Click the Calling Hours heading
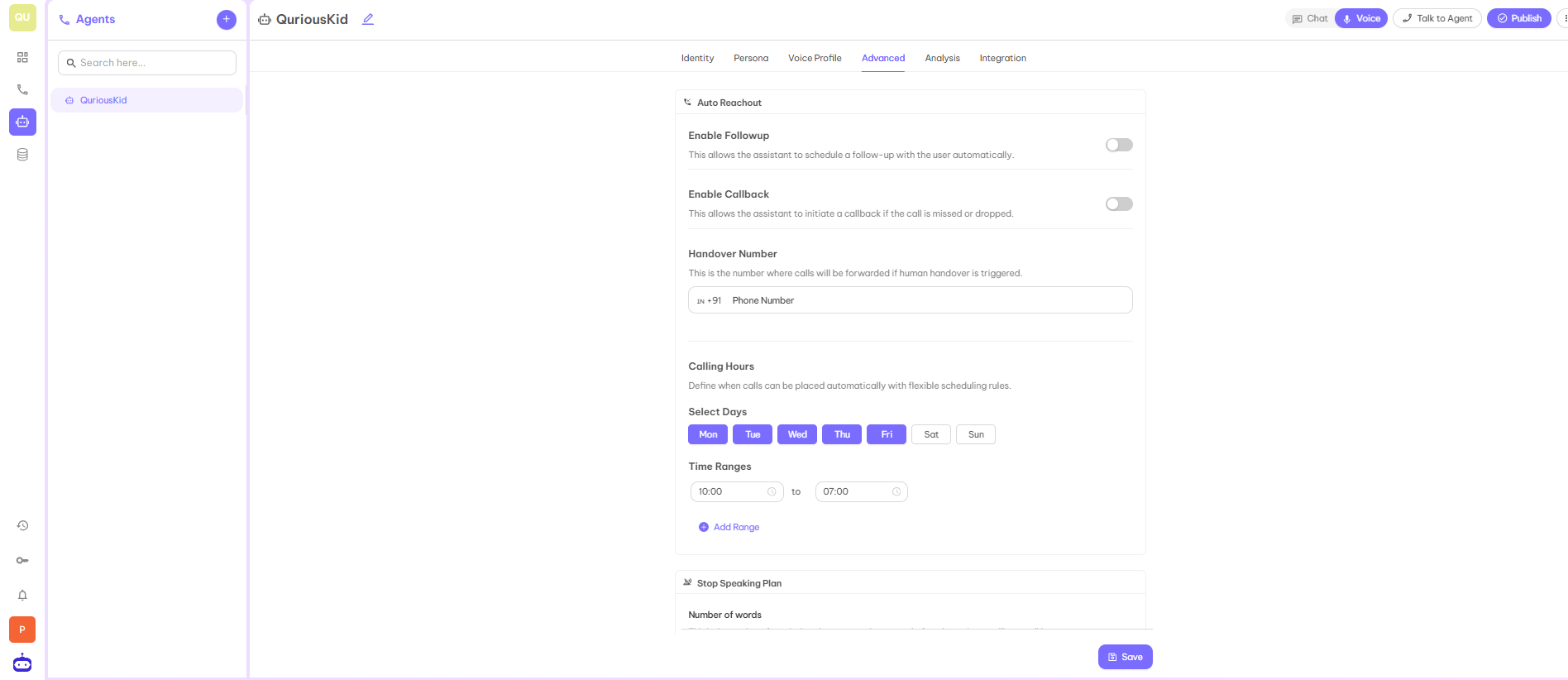The image size is (1568, 680). [721, 366]
